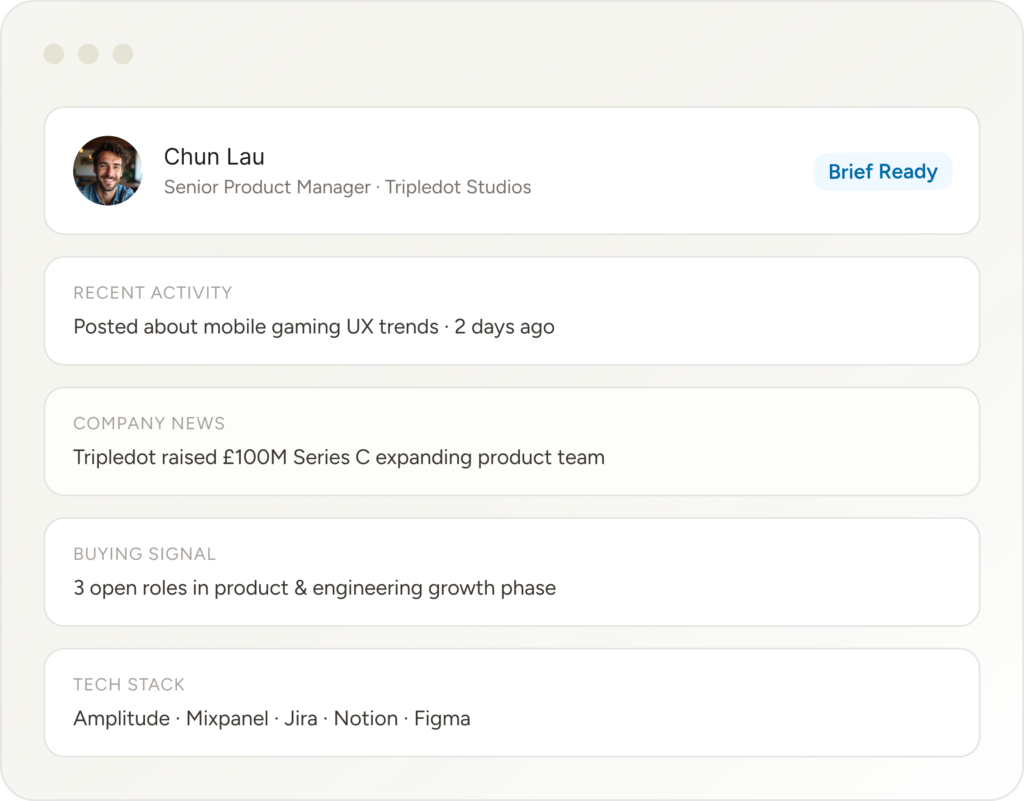Open the 3 open roles buying signal
1024x801 pixels.
coord(314,588)
